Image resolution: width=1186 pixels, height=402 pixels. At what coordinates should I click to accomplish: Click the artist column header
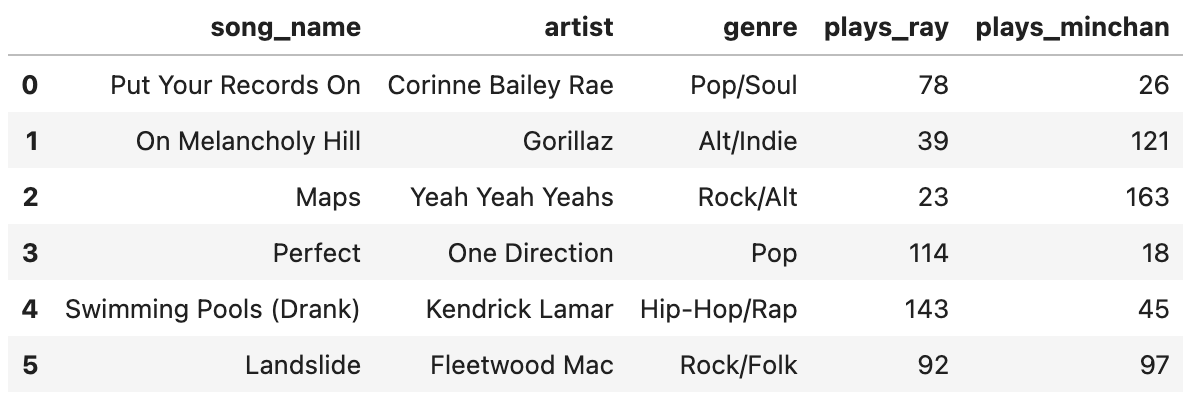[x=580, y=28]
